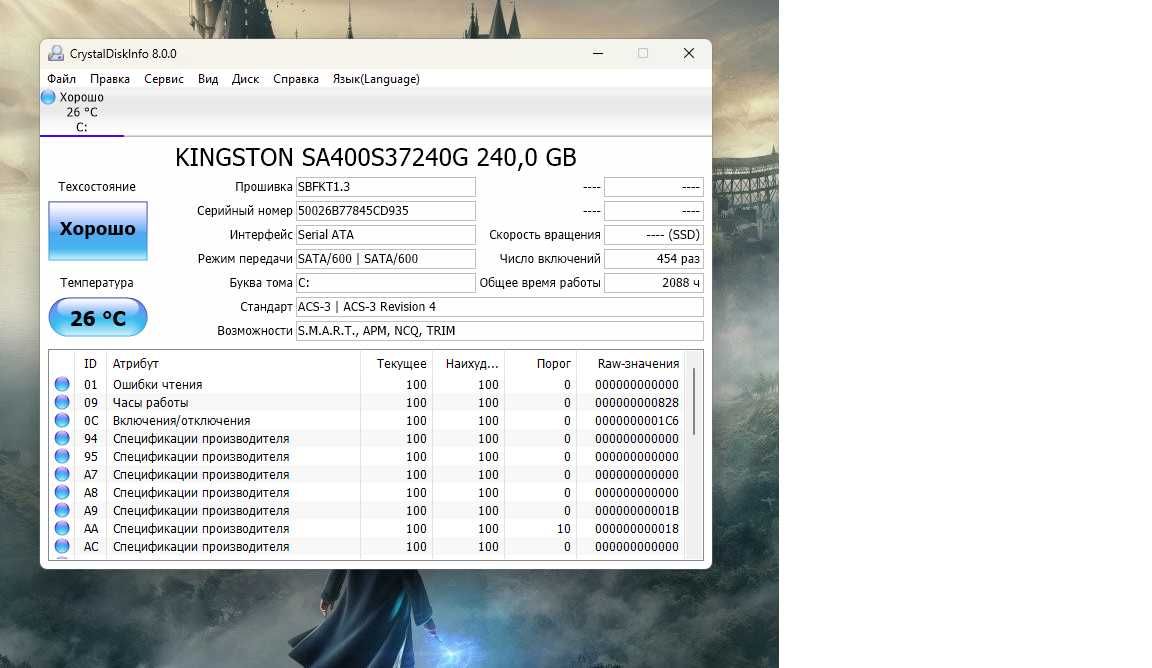Click raw value 0000000001C6
The height and width of the screenshot is (668, 1152).
tap(637, 420)
